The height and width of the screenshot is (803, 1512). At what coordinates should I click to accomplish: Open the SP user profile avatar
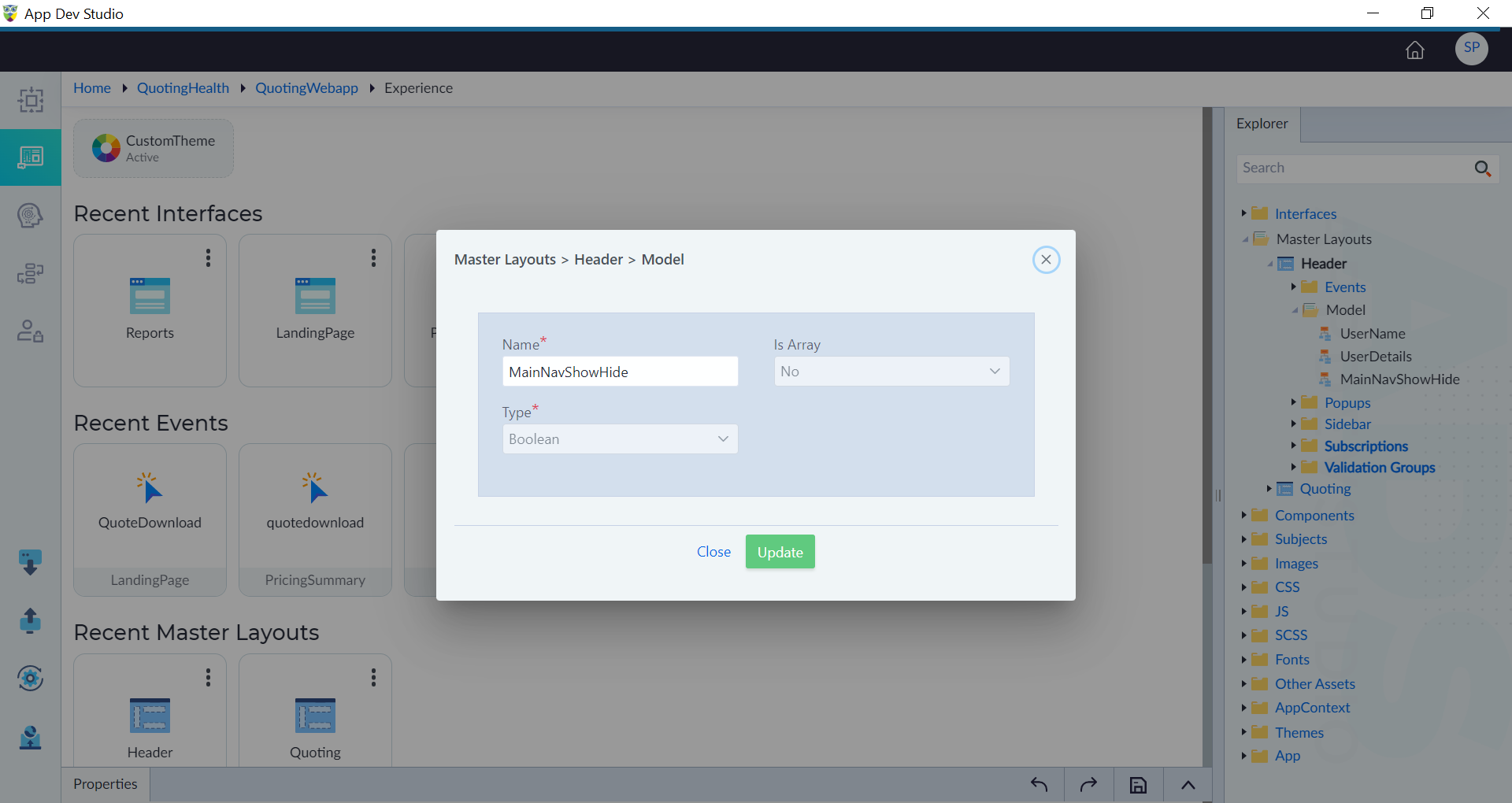click(x=1471, y=49)
